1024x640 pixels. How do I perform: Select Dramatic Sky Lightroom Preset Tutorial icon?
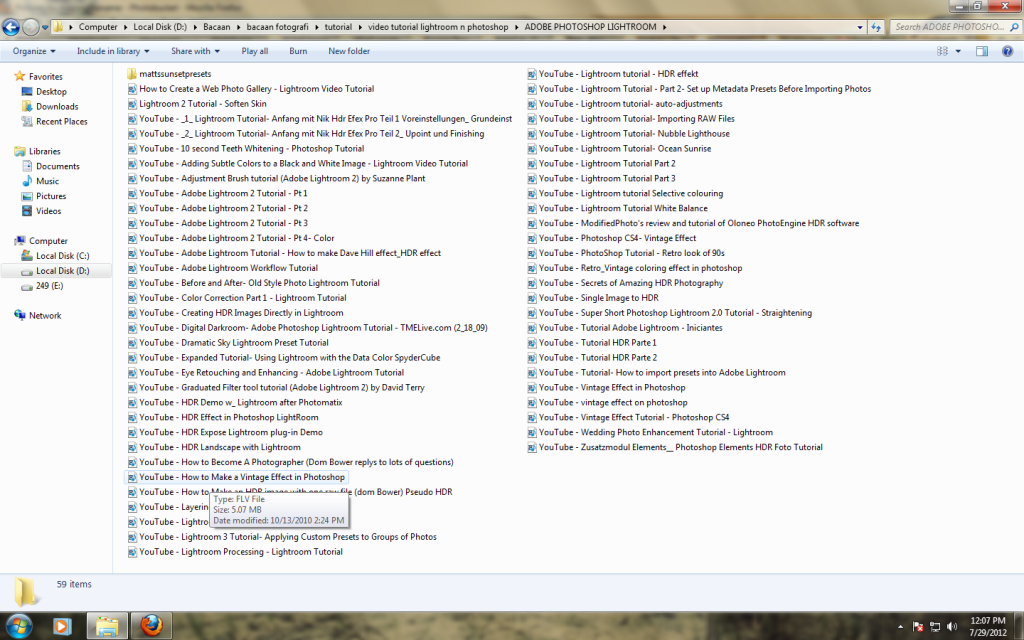click(132, 343)
